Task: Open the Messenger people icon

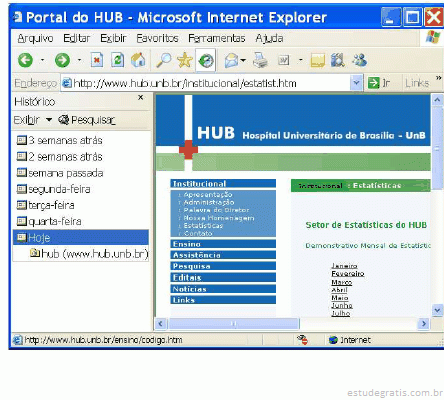Action: (x=359, y=60)
